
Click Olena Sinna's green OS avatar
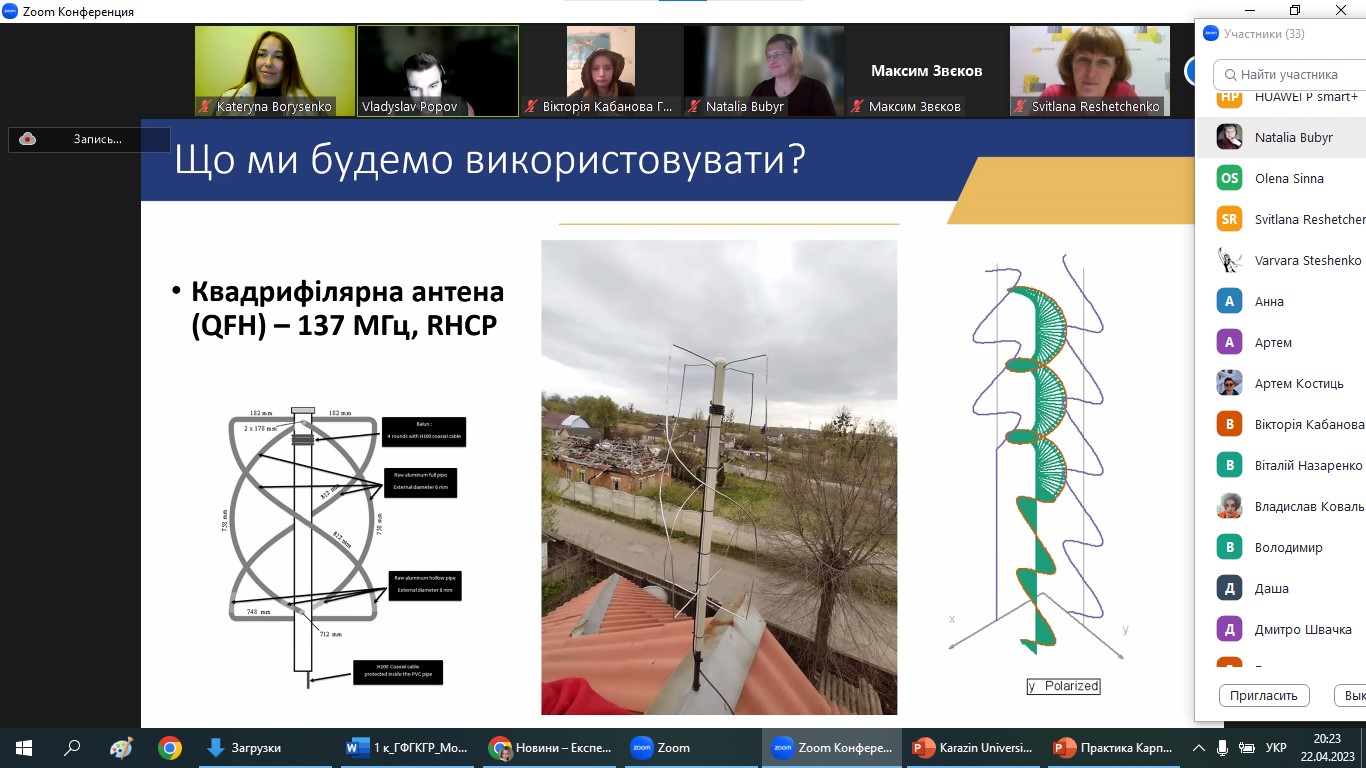point(1229,178)
